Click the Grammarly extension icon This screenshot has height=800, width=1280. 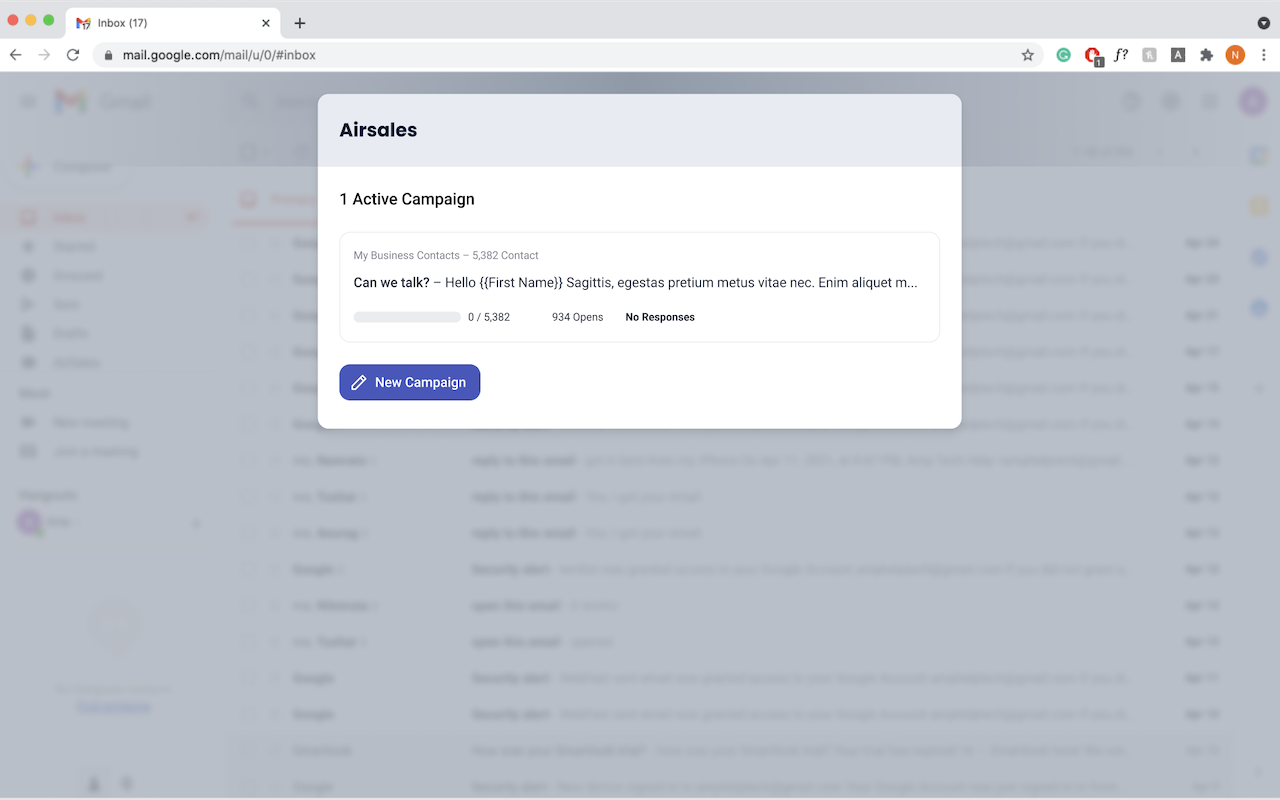click(1064, 55)
